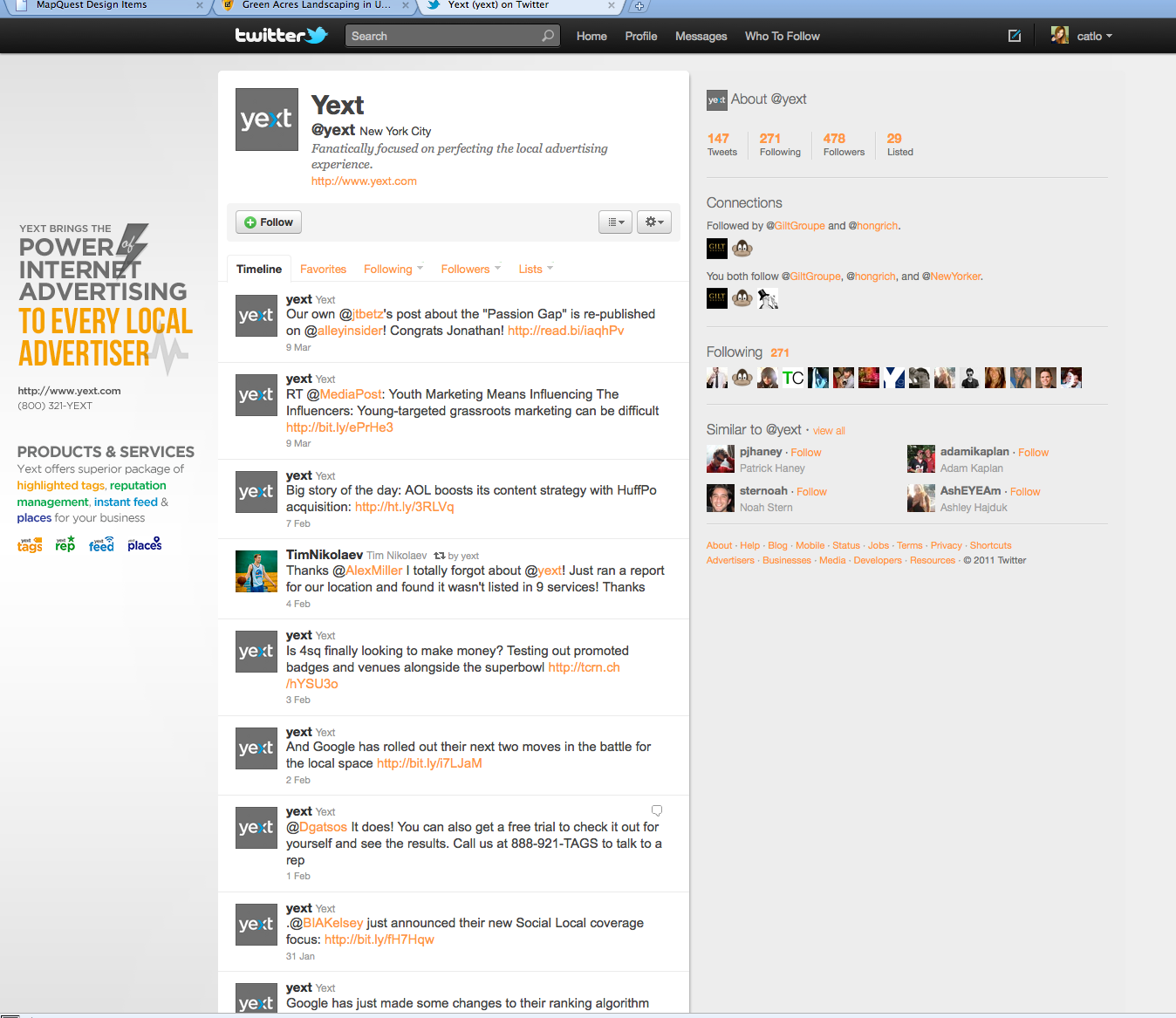Open the lists dropdown button beside Follow
1176x1018 pixels.
click(615, 222)
